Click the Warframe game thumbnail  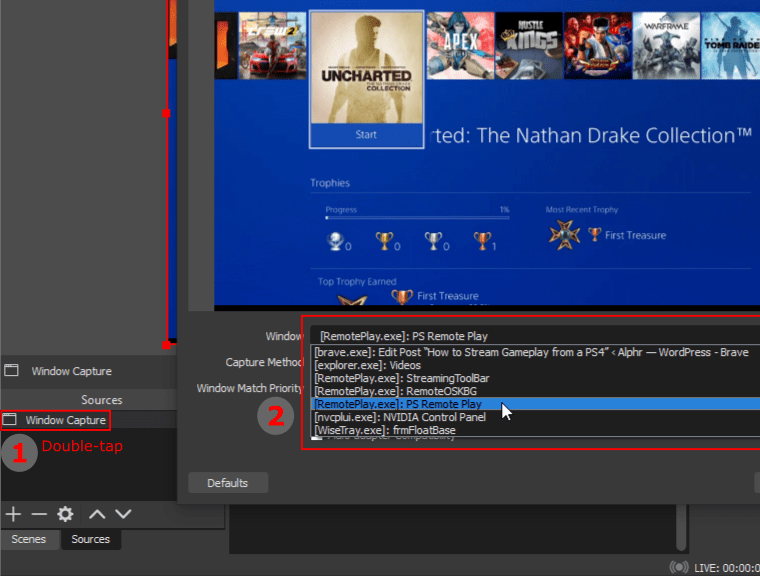coord(666,46)
